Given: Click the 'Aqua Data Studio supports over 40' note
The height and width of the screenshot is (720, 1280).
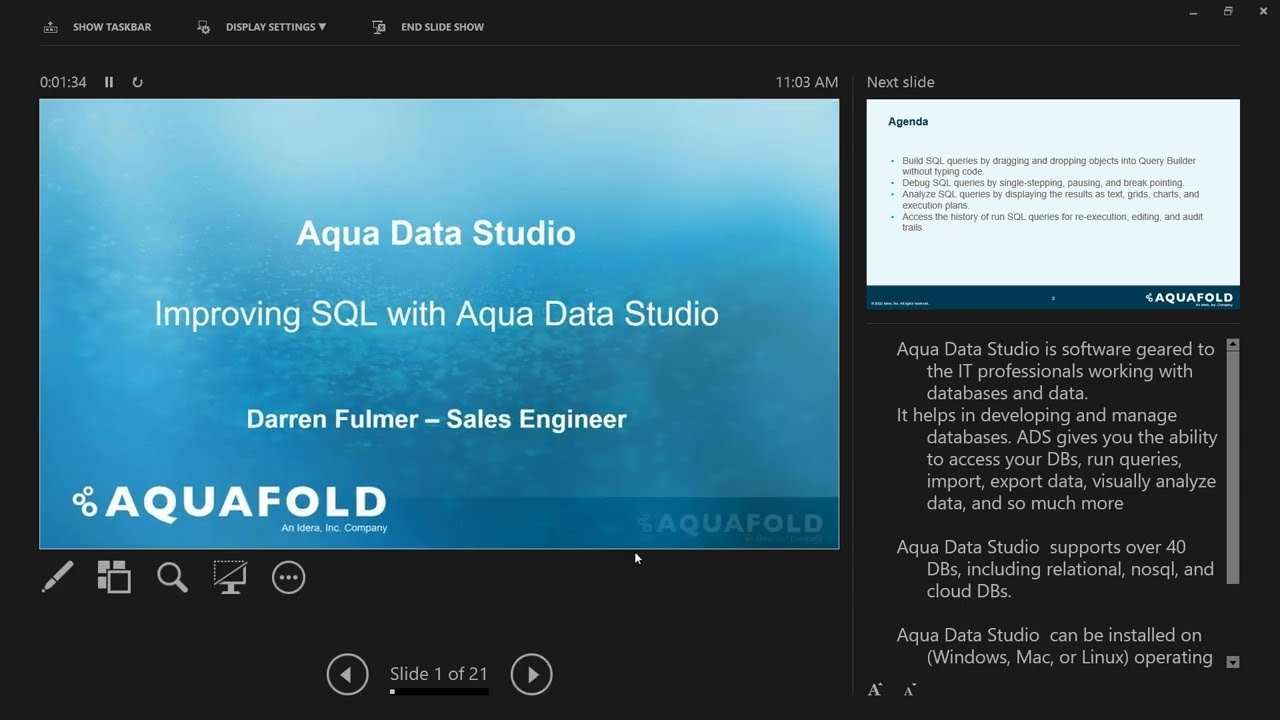Looking at the screenshot, I should click(x=1041, y=547).
